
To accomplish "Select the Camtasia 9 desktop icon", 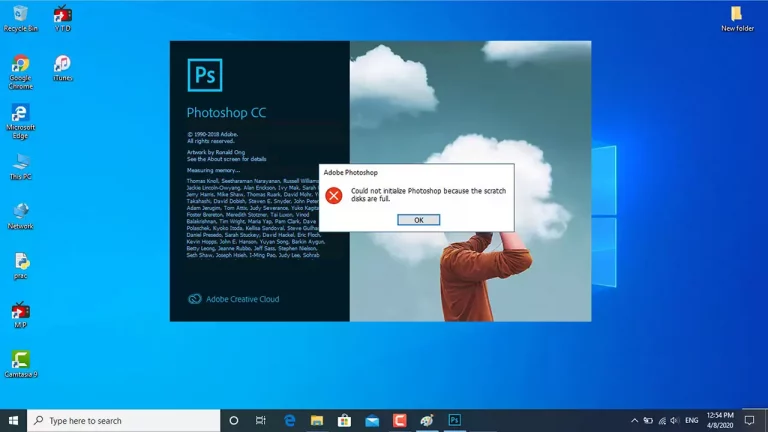I will 21,364.
